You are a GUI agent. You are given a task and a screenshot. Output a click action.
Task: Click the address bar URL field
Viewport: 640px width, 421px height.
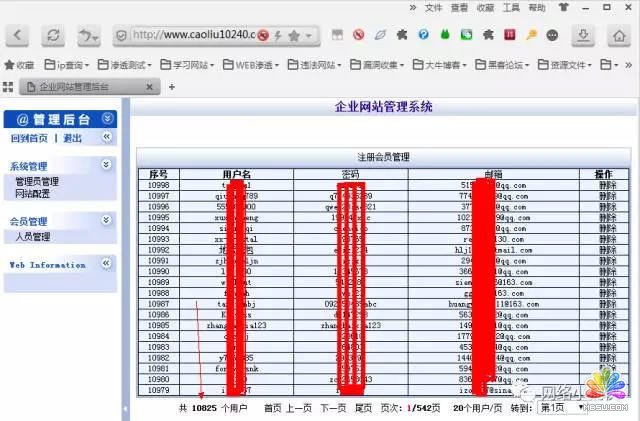click(x=190, y=35)
